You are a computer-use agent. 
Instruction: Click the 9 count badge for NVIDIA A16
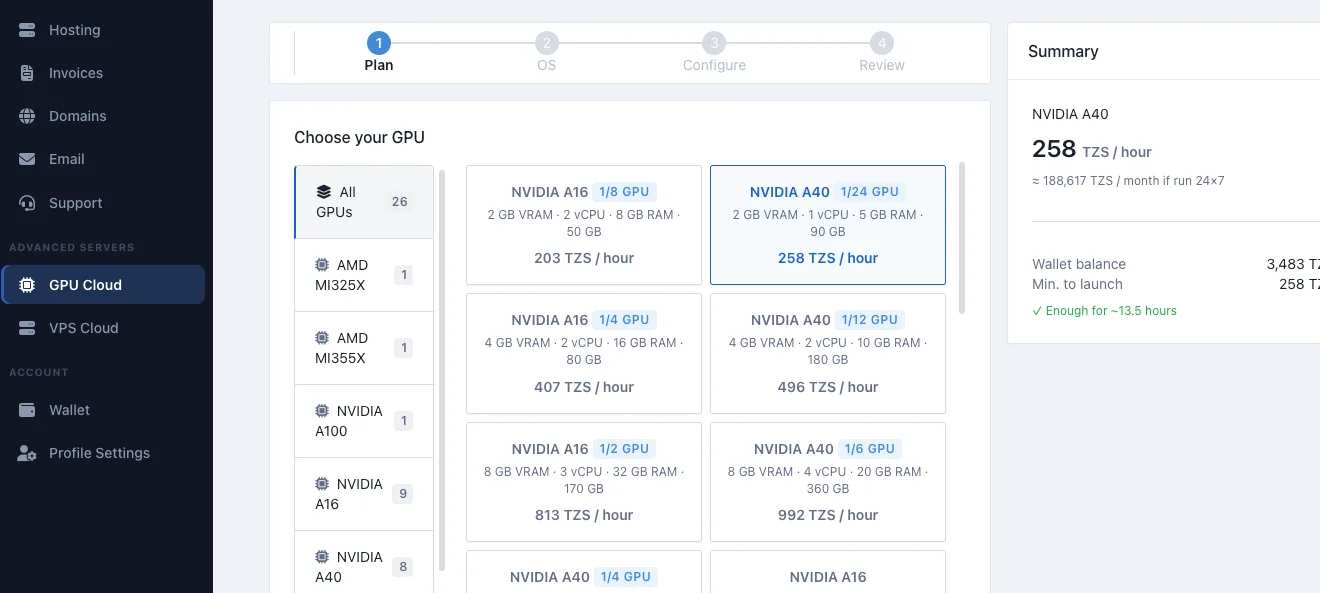coord(403,494)
